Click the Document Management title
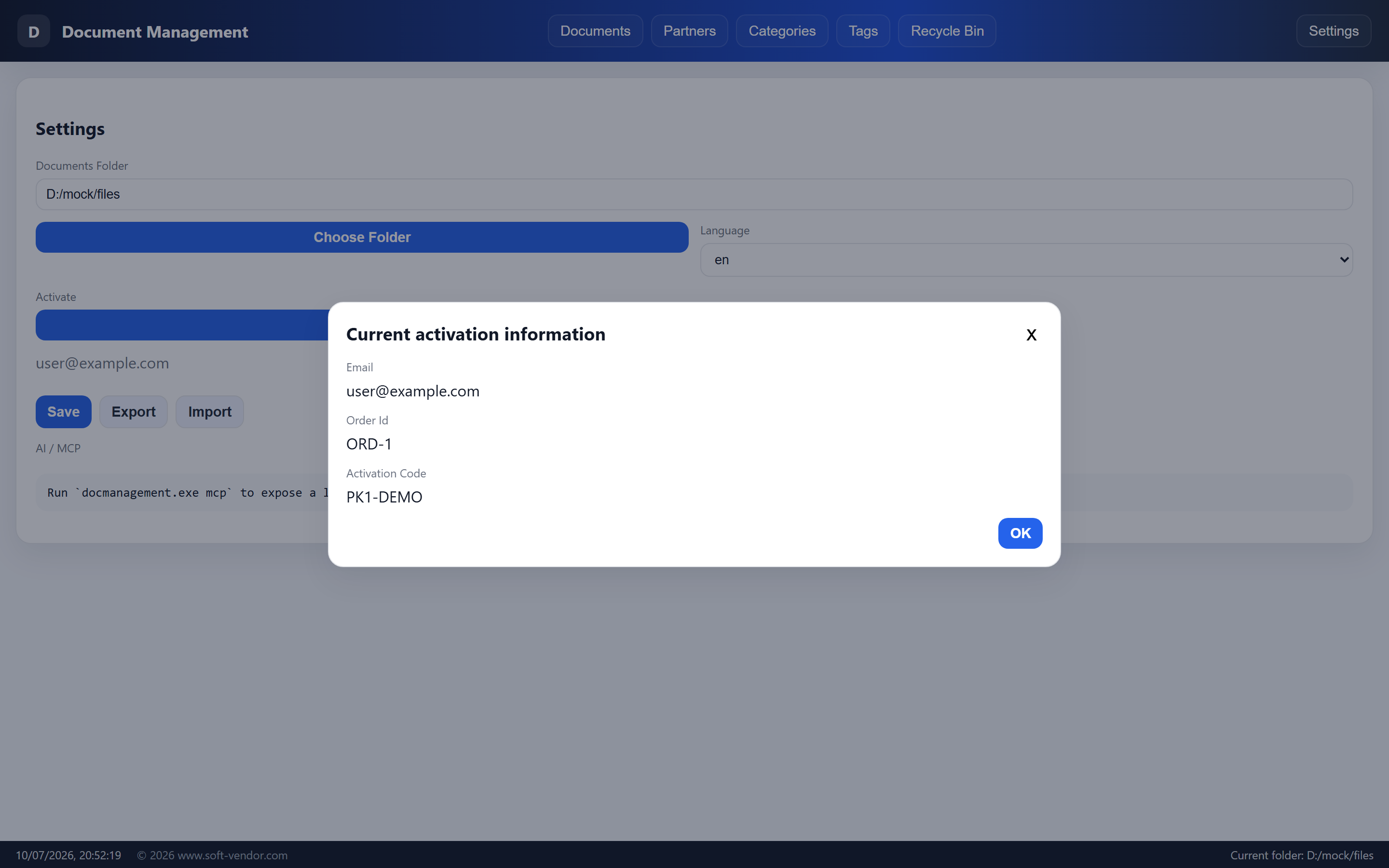The height and width of the screenshot is (868, 1389). 155,31
